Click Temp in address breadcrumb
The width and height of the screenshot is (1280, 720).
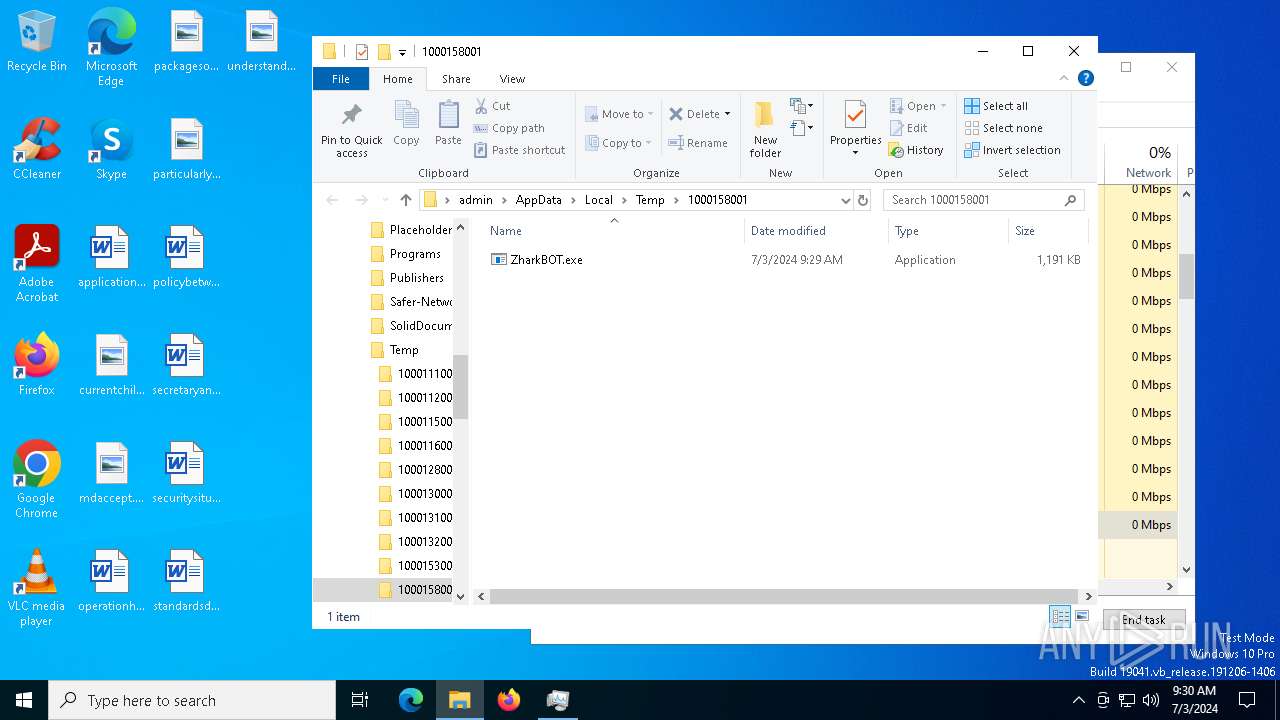(x=650, y=200)
